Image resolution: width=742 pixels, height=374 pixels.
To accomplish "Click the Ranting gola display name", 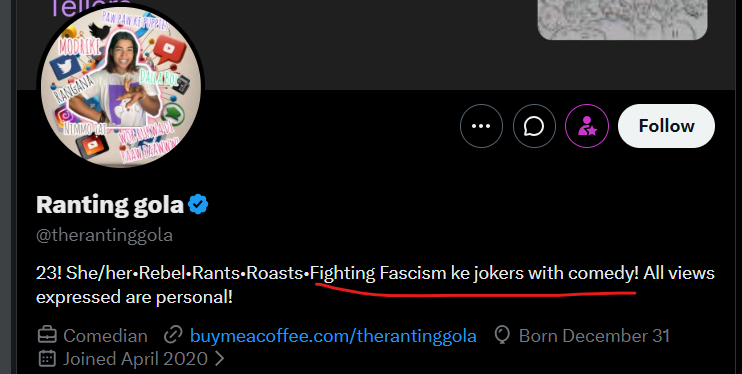I will (110, 205).
